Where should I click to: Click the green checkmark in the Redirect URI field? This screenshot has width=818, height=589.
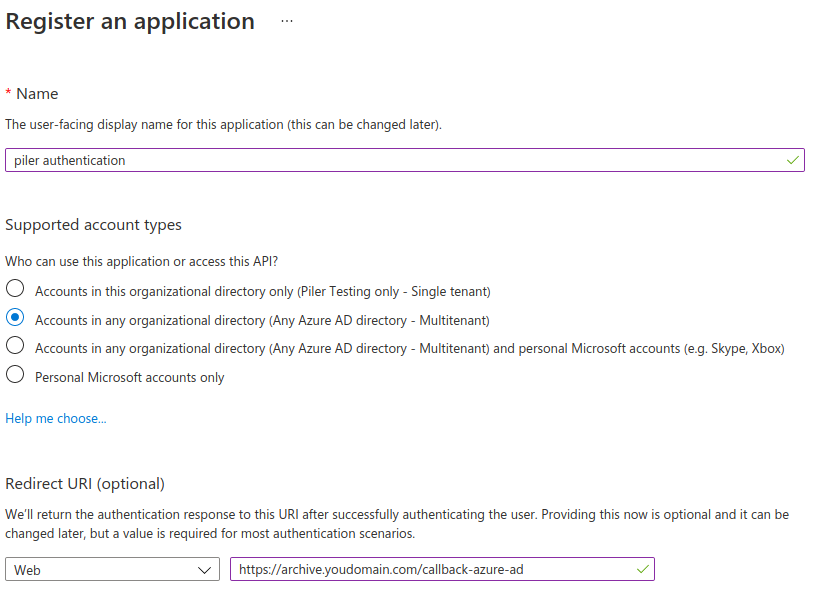(x=642, y=569)
